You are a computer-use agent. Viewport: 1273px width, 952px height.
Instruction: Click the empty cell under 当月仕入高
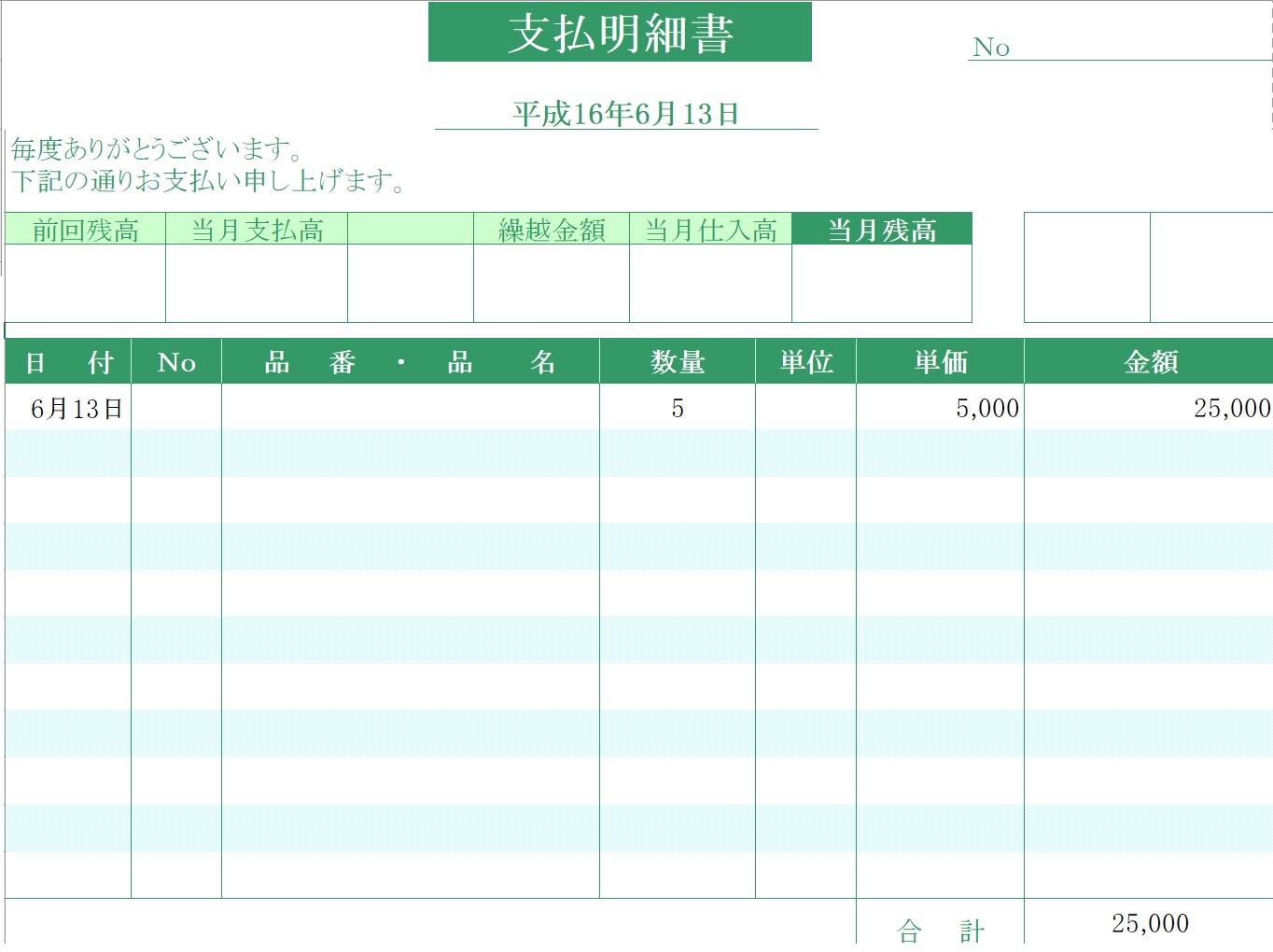[710, 284]
